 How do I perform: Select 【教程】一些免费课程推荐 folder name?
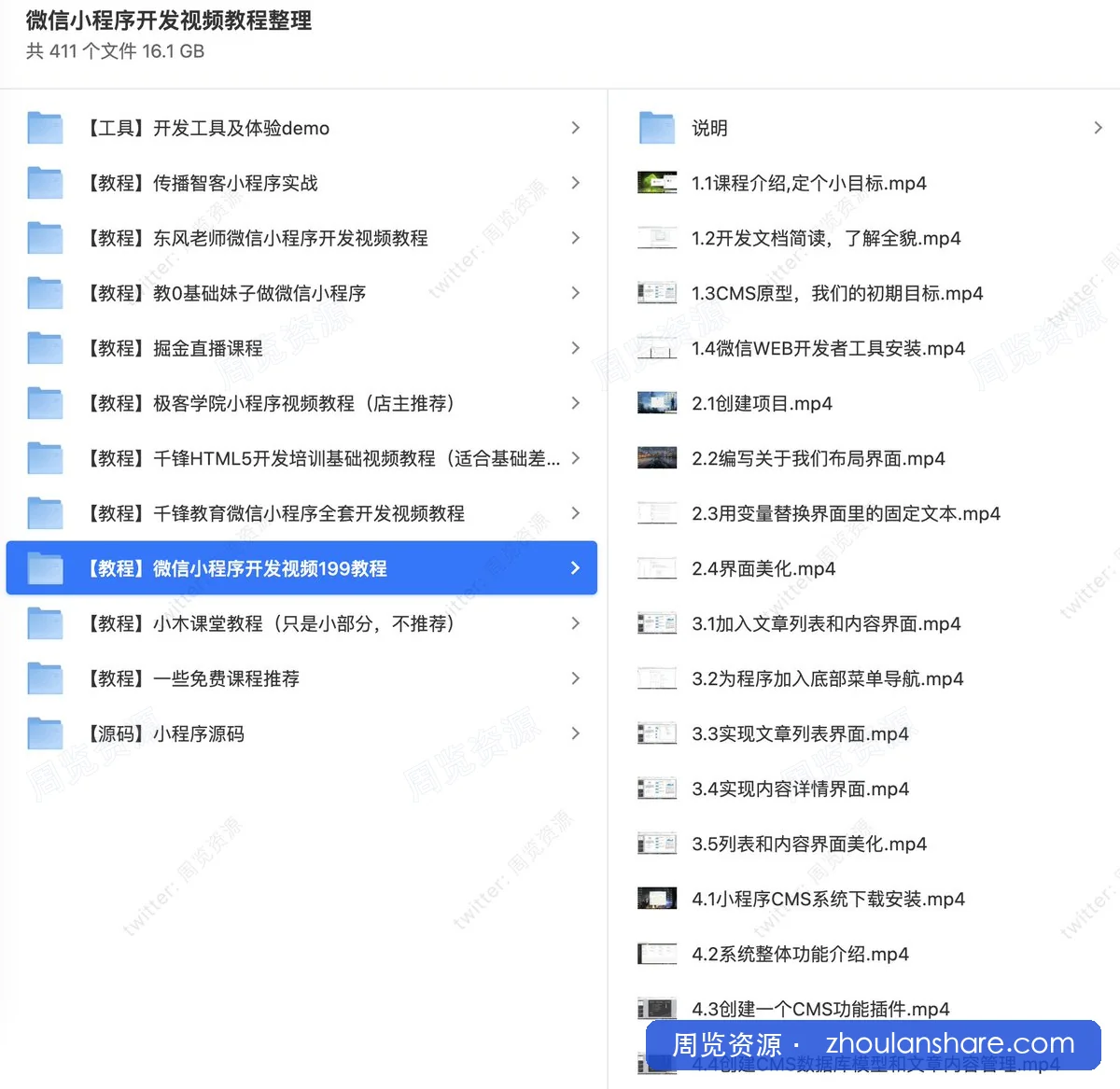[192, 678]
